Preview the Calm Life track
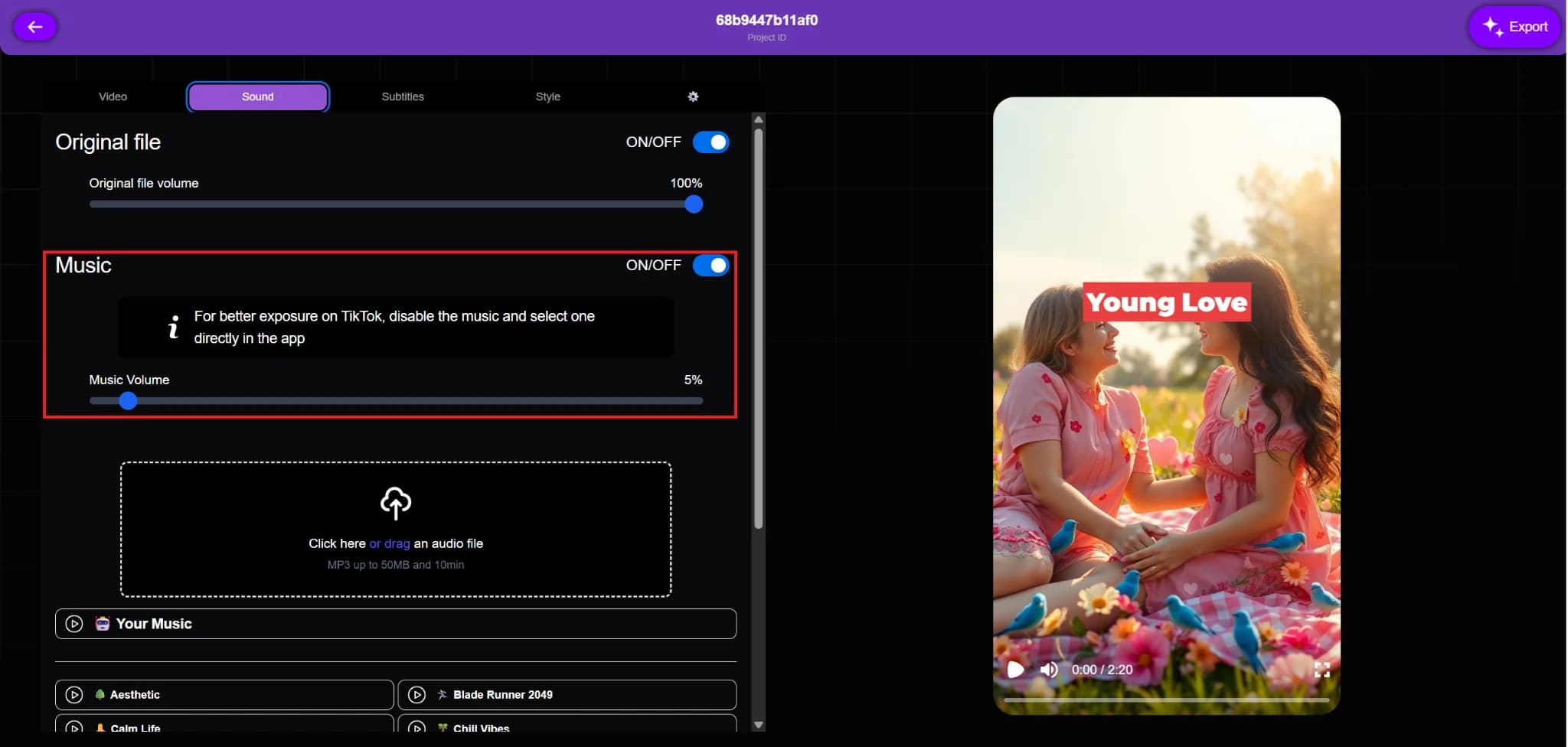 pyautogui.click(x=74, y=728)
